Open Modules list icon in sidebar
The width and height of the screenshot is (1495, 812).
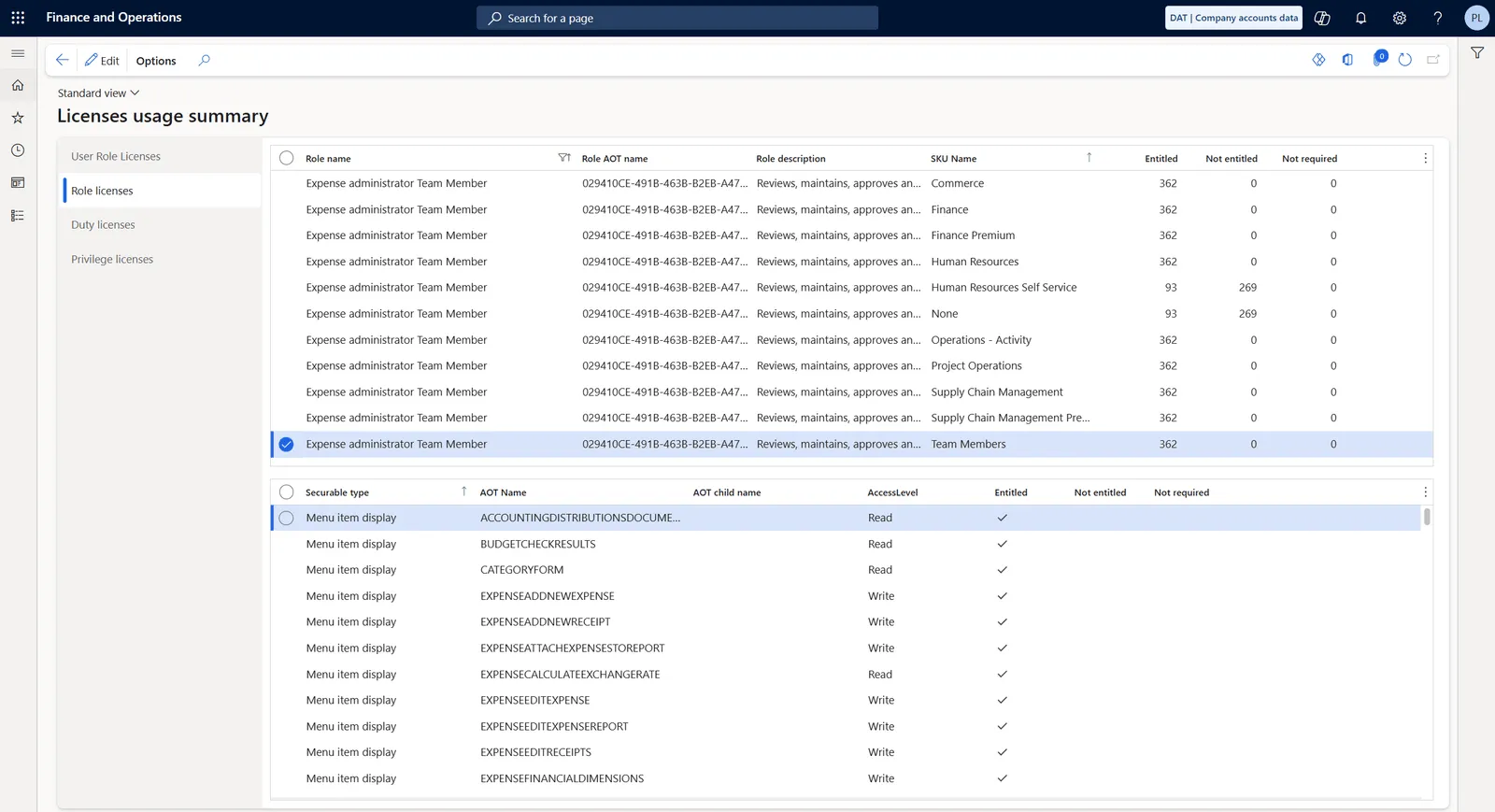[18, 216]
